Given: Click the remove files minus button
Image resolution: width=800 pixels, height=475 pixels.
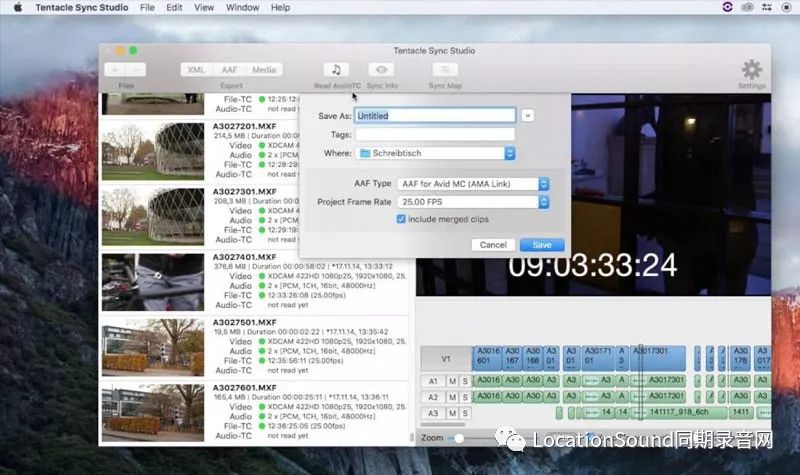Looking at the screenshot, I should tap(136, 69).
